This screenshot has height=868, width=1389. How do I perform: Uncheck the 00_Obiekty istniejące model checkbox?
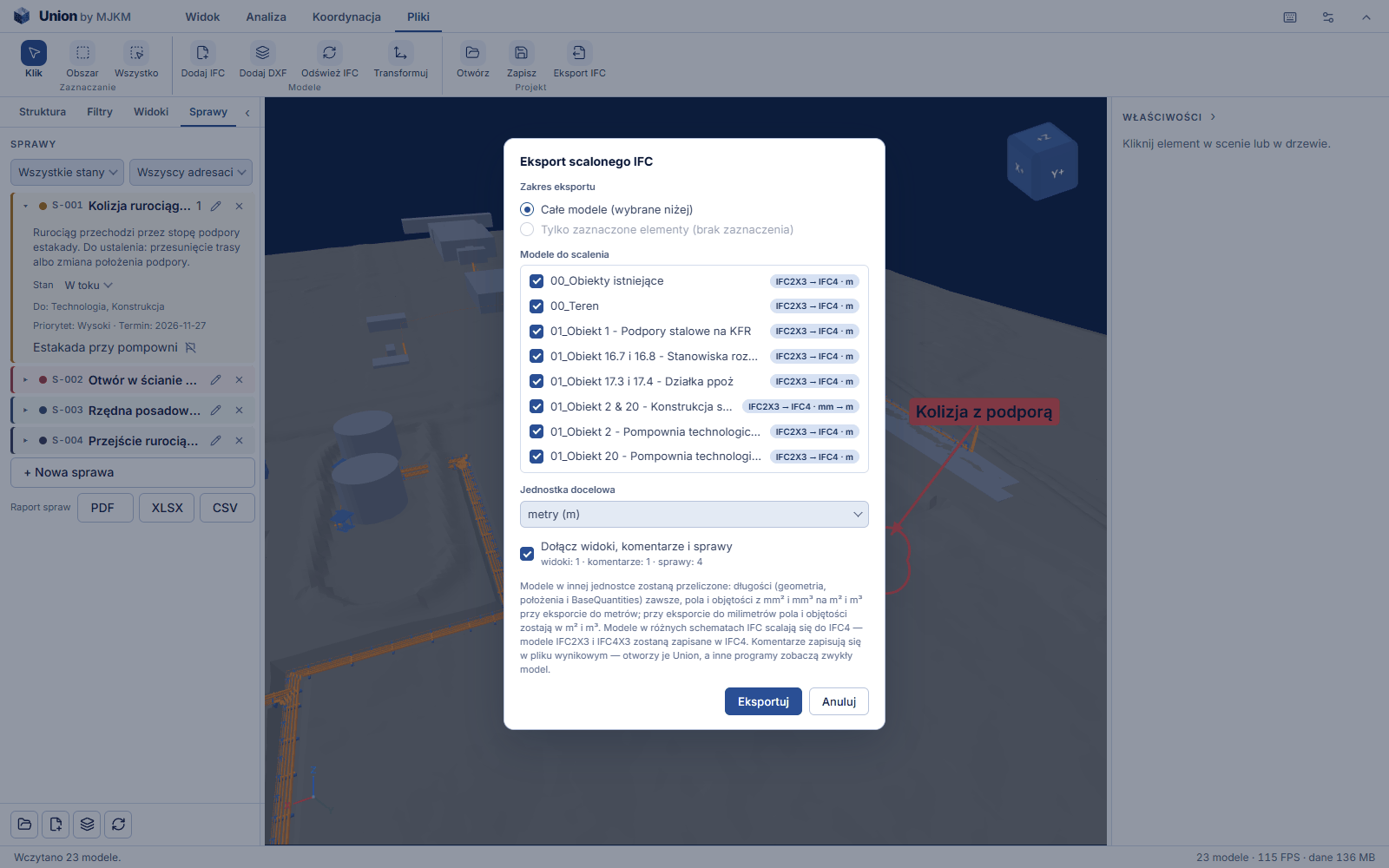[537, 281]
